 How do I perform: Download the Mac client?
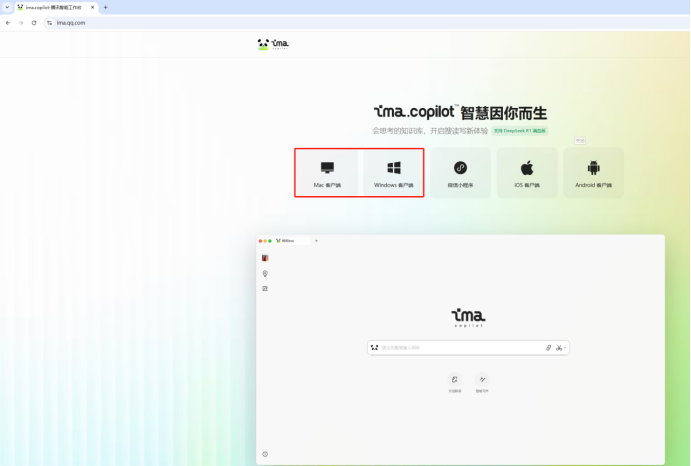tap(327, 173)
